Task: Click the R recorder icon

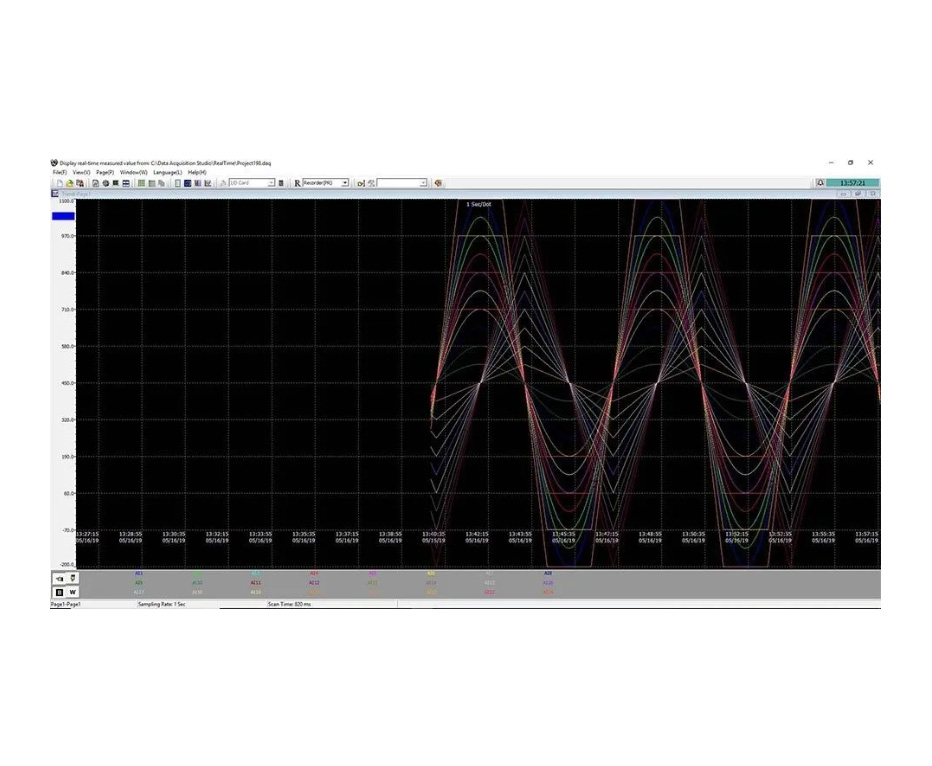Action: 297,183
